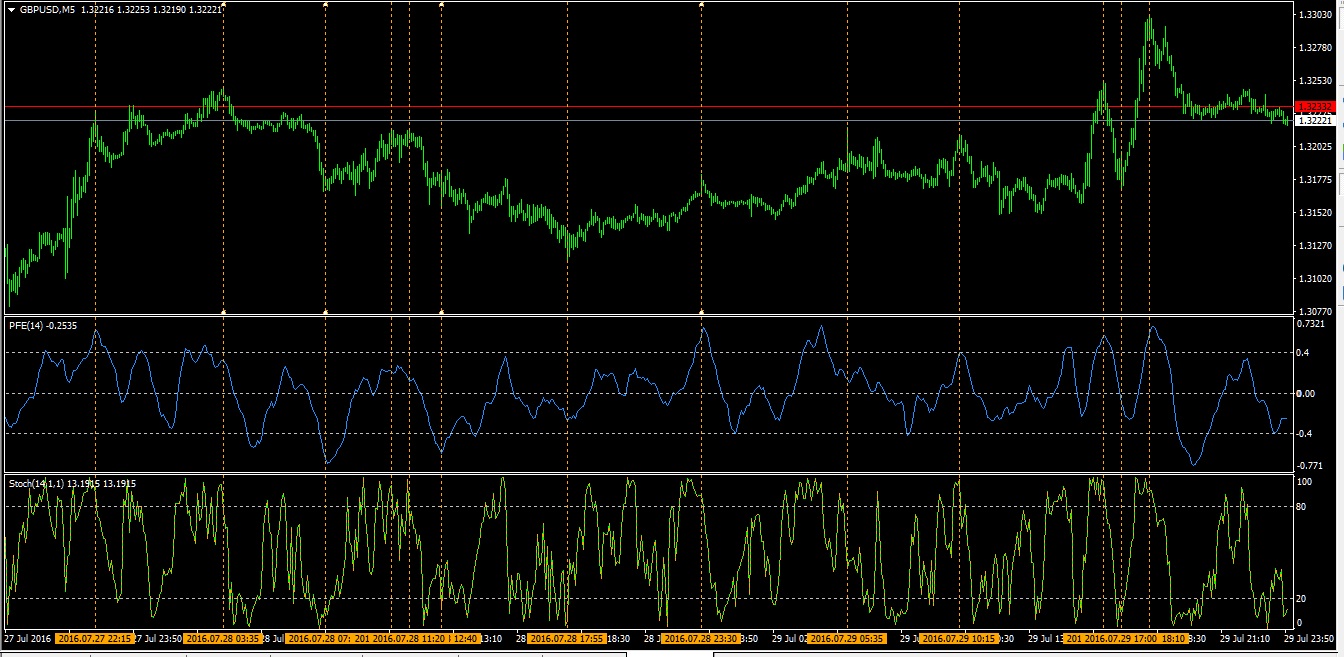This screenshot has height=657, width=1344.
Task: Click the -0.771 PFE scale value
Action: coord(1311,466)
